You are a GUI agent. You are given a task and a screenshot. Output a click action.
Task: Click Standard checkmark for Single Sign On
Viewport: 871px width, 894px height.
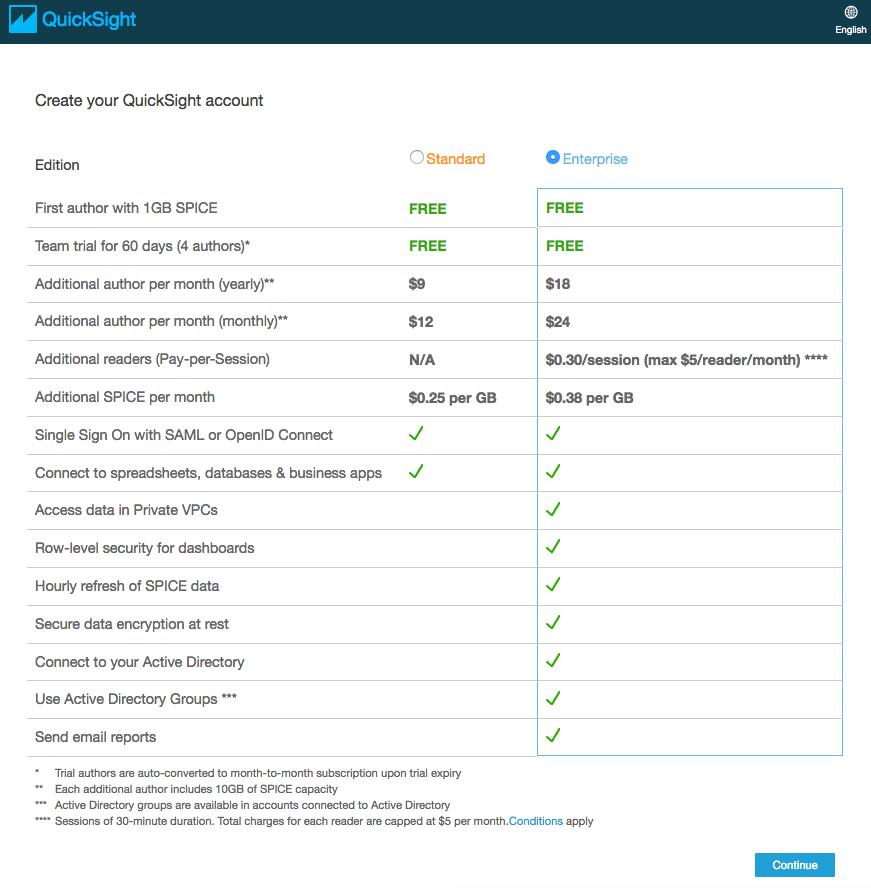[416, 434]
